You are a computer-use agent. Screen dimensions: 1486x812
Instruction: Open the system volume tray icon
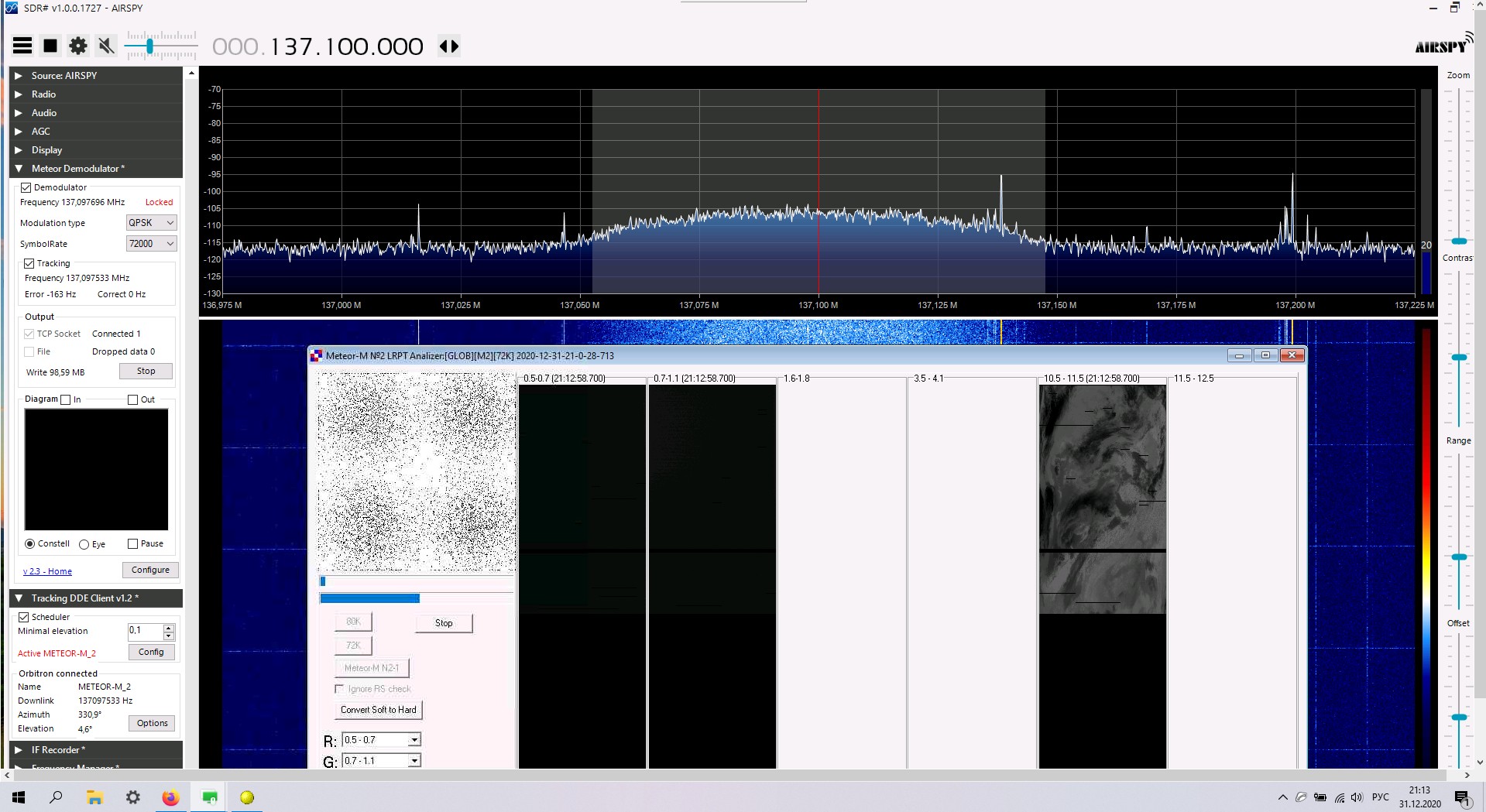1357,797
